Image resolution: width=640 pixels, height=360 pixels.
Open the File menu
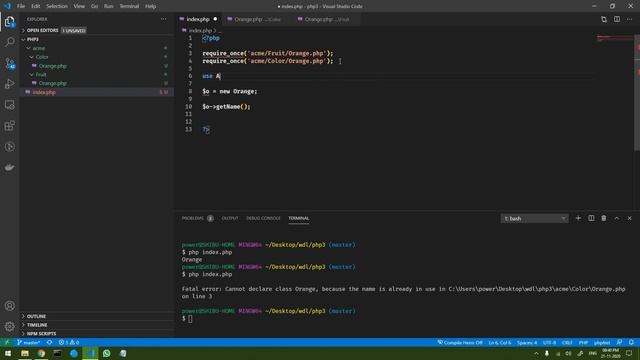21,6
